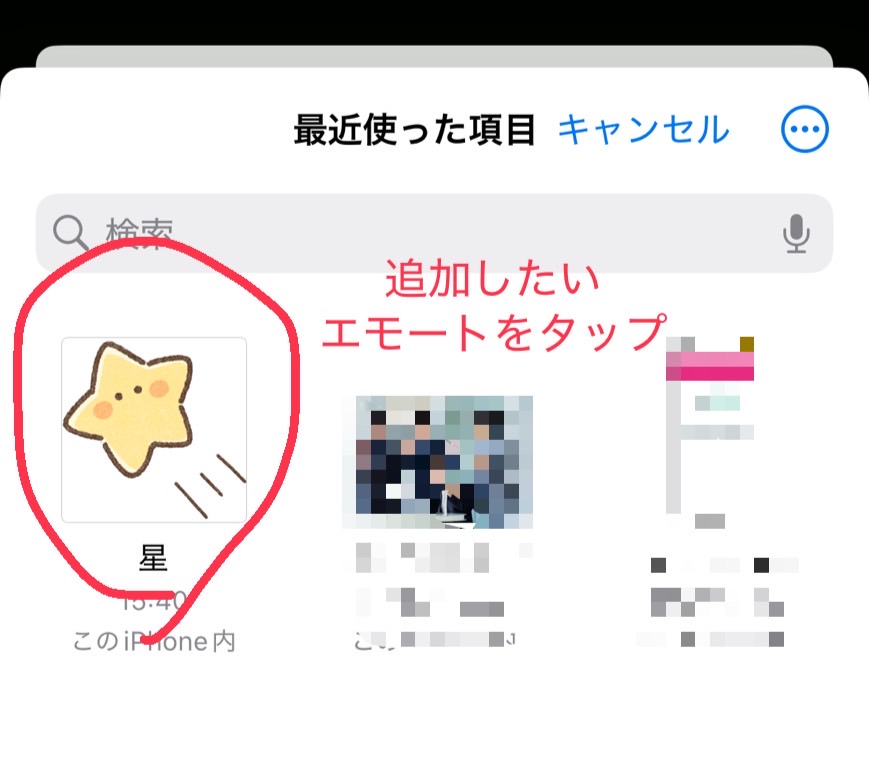The width and height of the screenshot is (869, 760).
Task: Tap the blurred location label under middle file
Action: pyautogui.click(x=435, y=640)
